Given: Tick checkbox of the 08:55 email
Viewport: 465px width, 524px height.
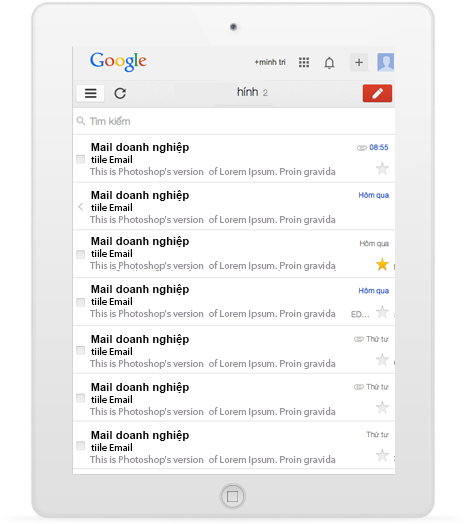Looking at the screenshot, I should tap(81, 159).
